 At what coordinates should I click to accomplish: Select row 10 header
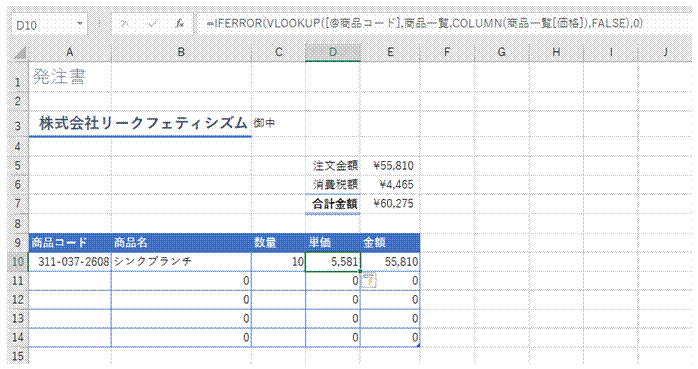[x=18, y=261]
